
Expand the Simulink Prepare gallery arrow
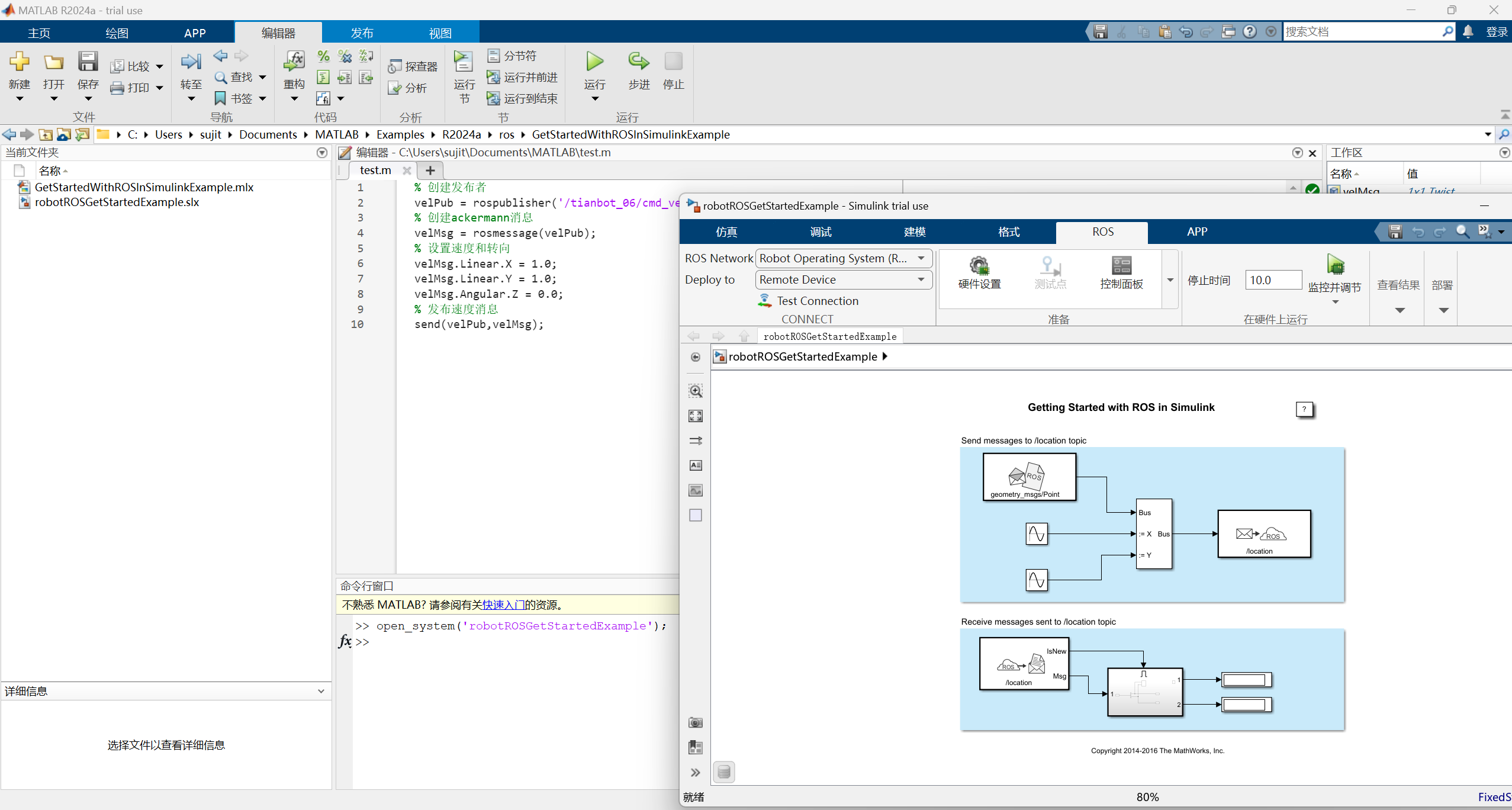point(1170,279)
